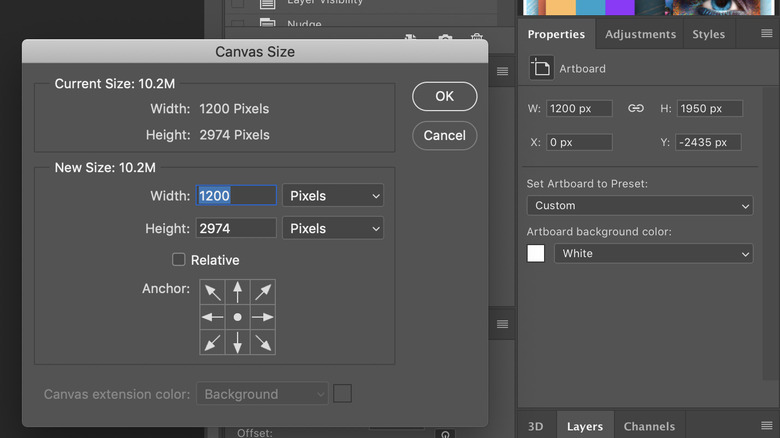
Task: Switch to the Channels tab
Action: 649,426
